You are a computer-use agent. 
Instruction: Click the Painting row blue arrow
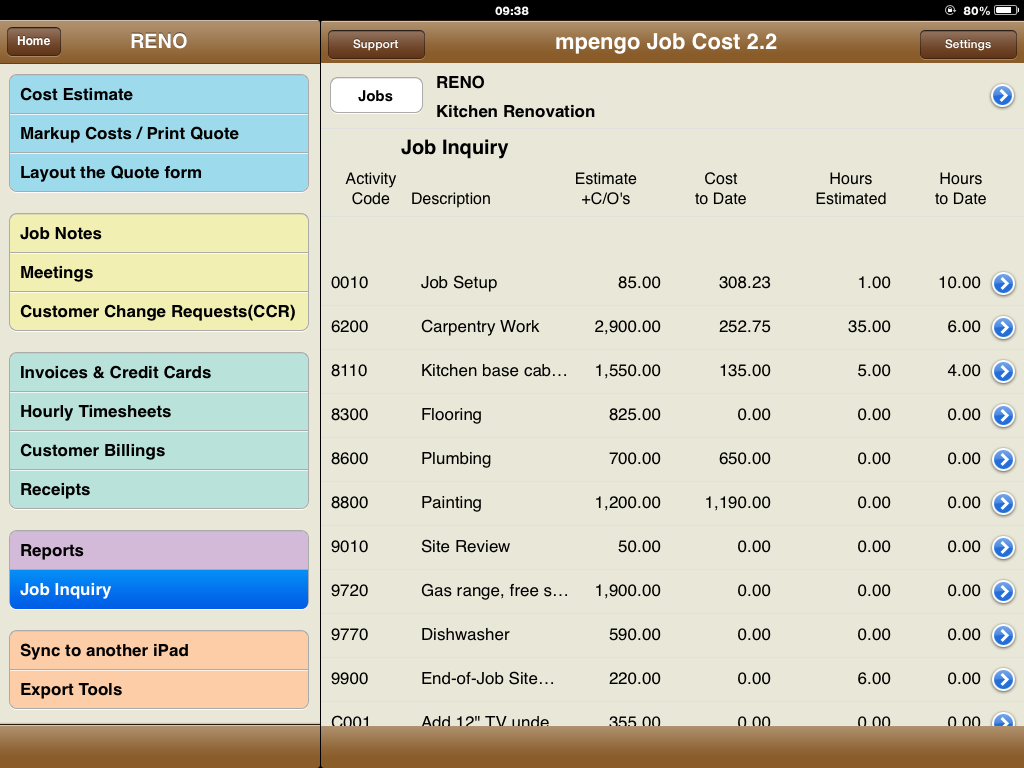click(x=1002, y=504)
